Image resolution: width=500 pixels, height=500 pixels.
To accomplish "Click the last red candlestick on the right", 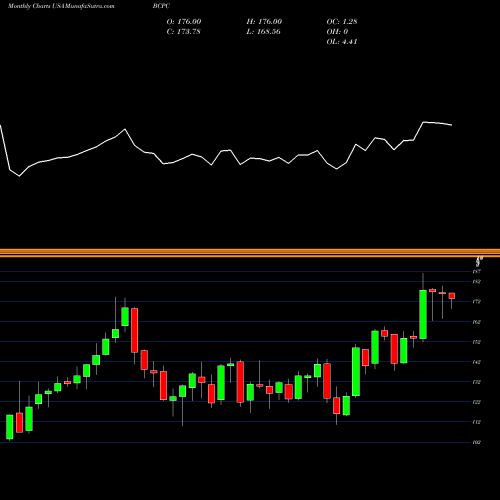I will [452, 296].
